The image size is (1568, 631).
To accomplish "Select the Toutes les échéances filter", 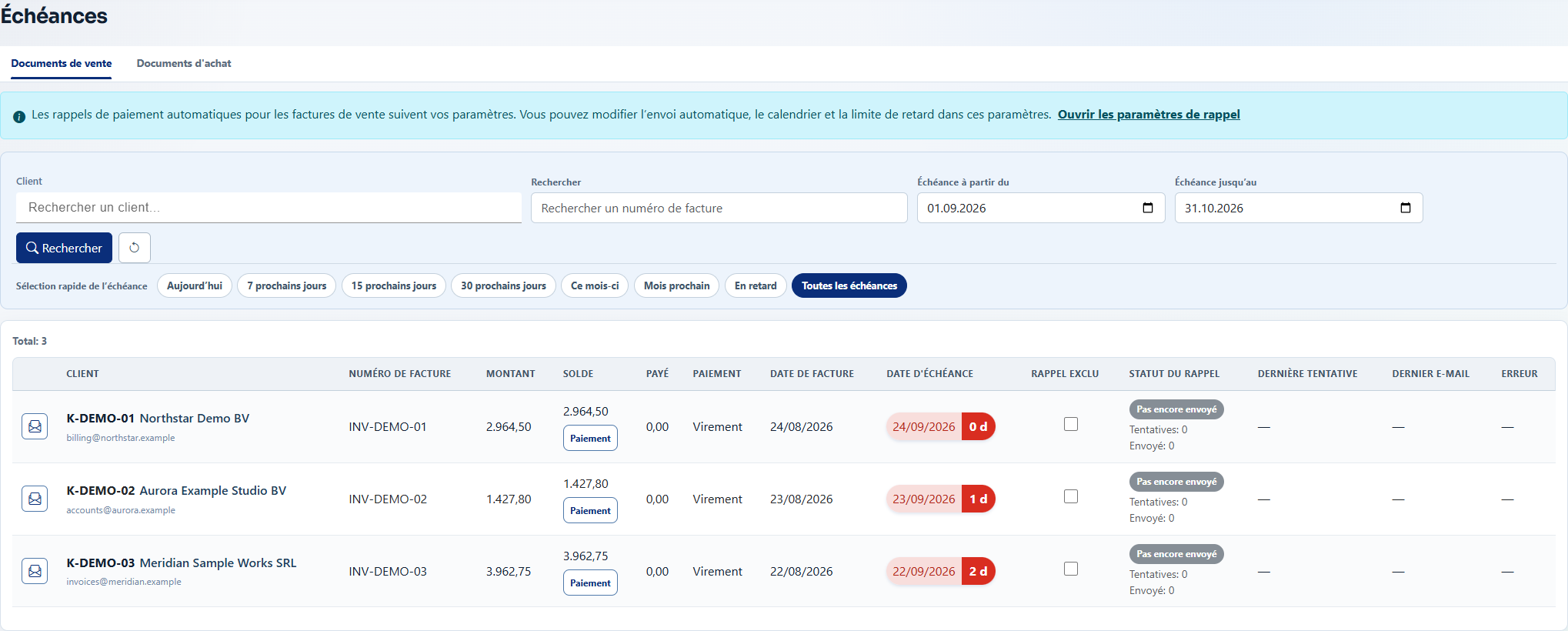I will click(x=849, y=285).
